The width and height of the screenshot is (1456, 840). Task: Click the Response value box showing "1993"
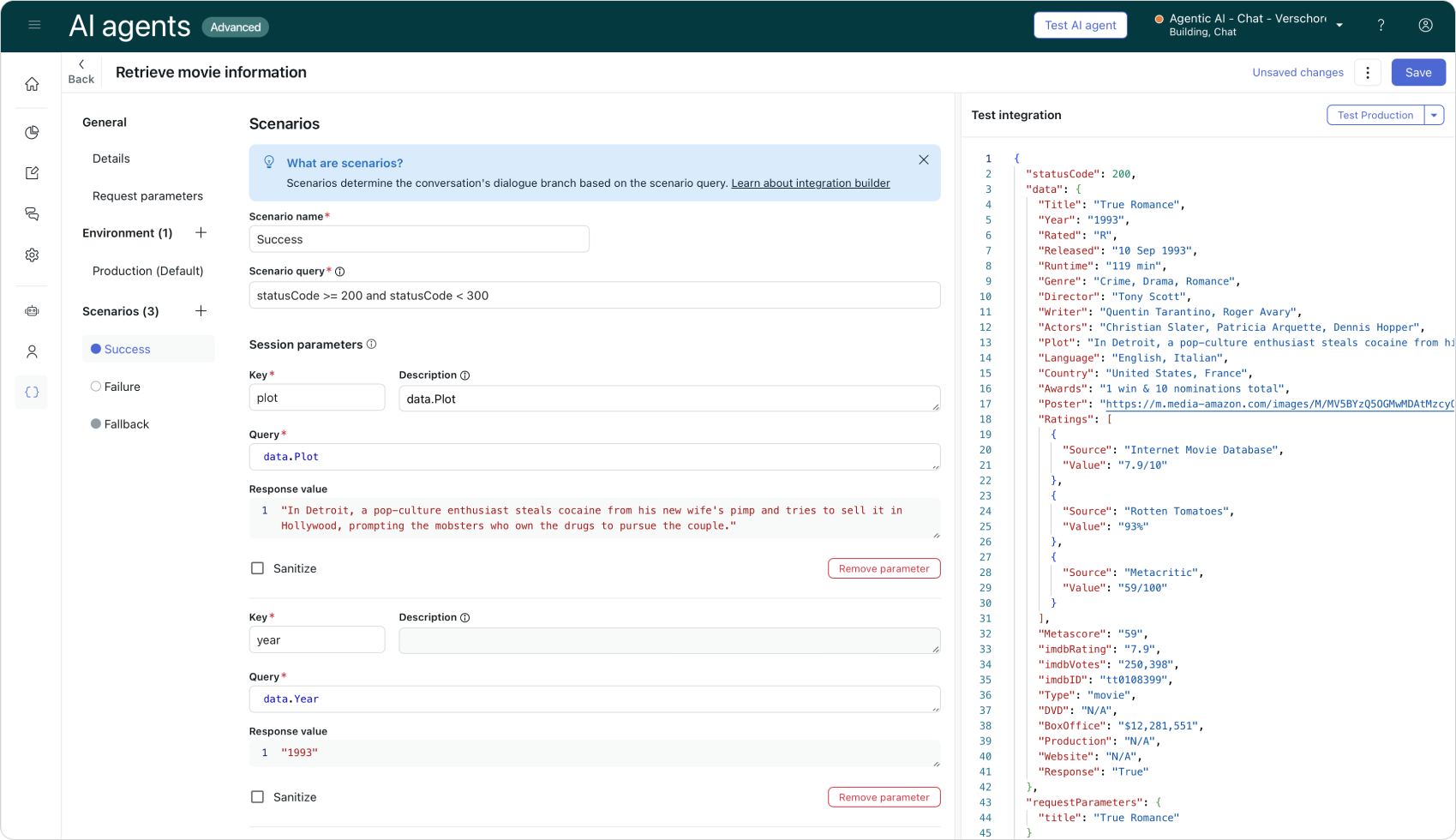point(595,753)
